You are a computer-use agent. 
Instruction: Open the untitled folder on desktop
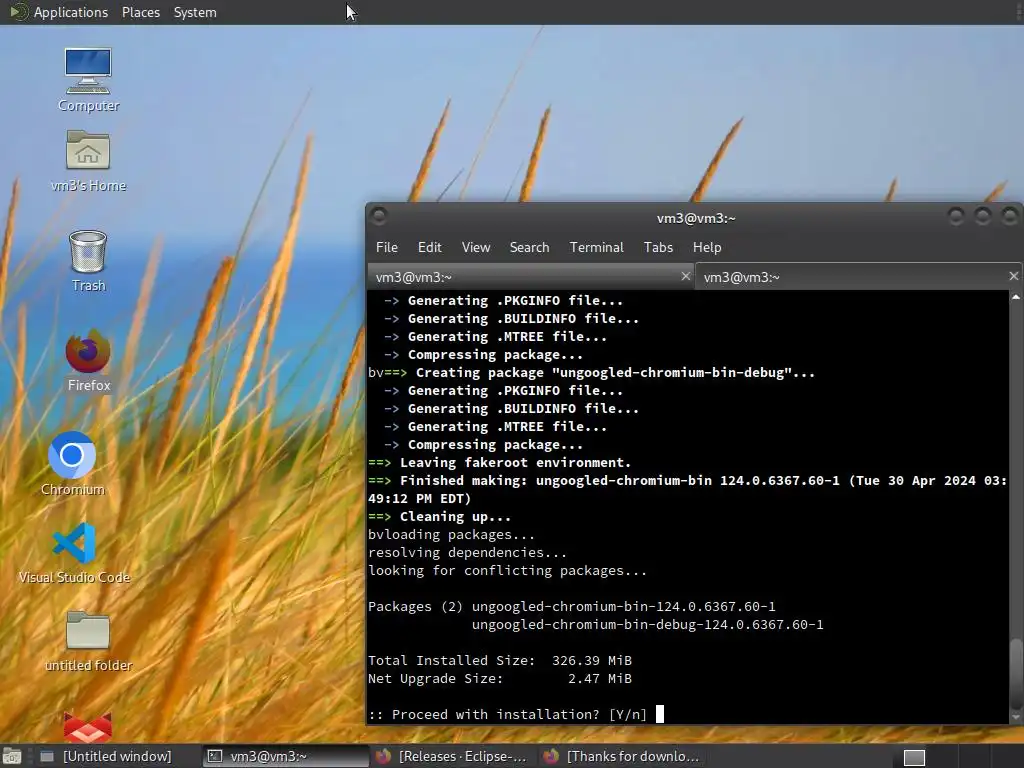(88, 641)
